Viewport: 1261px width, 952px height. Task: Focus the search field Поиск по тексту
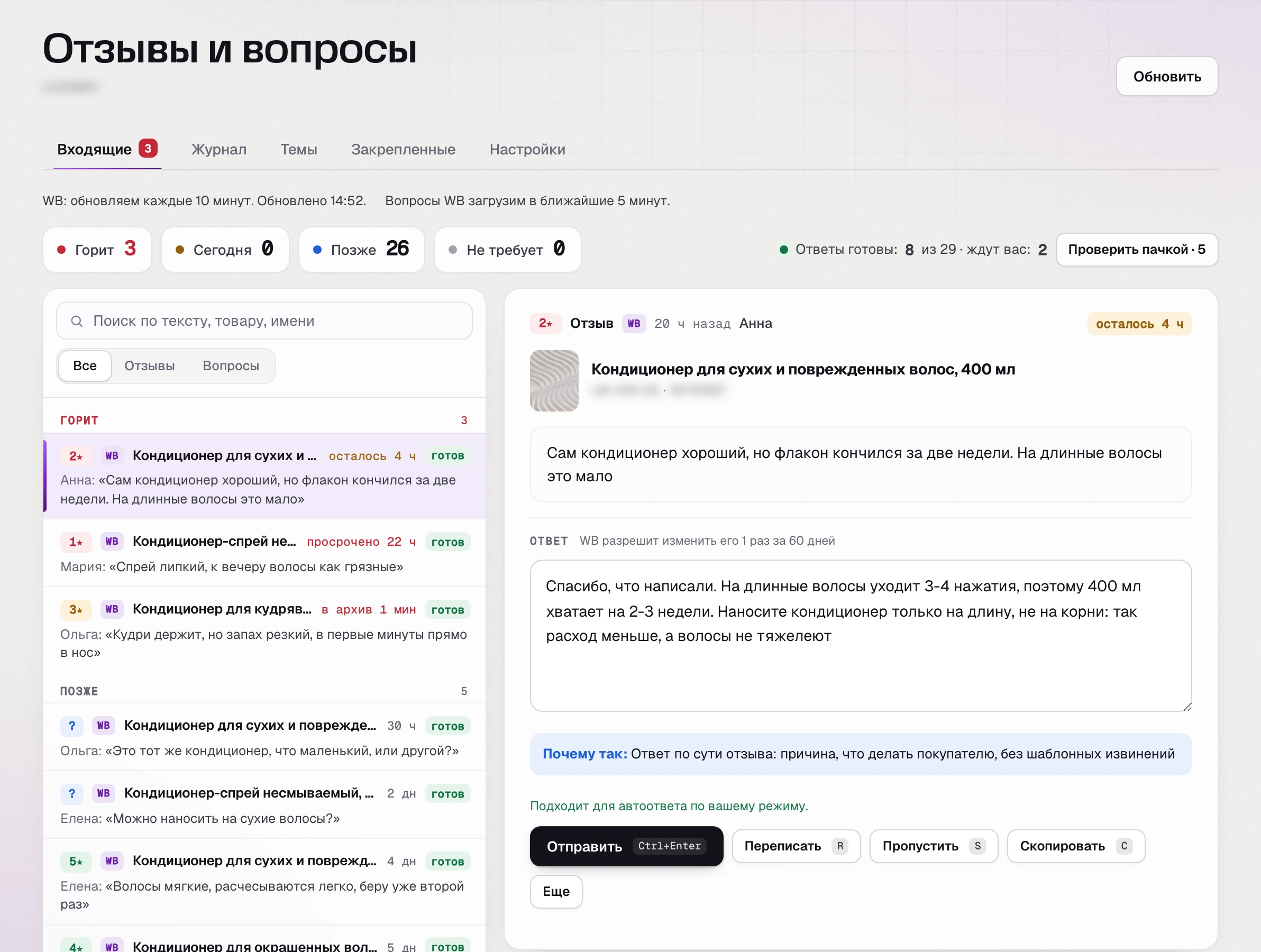pyautogui.click(x=264, y=321)
